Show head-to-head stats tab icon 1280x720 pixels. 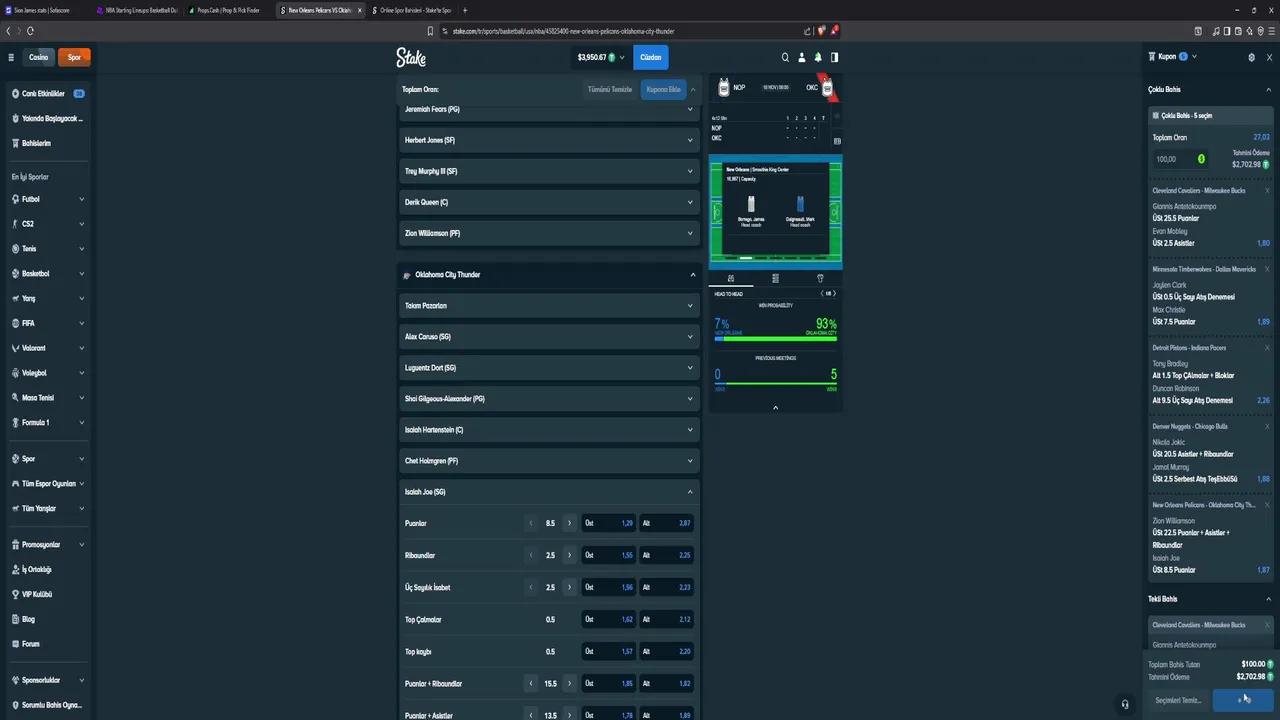pyautogui.click(x=731, y=278)
